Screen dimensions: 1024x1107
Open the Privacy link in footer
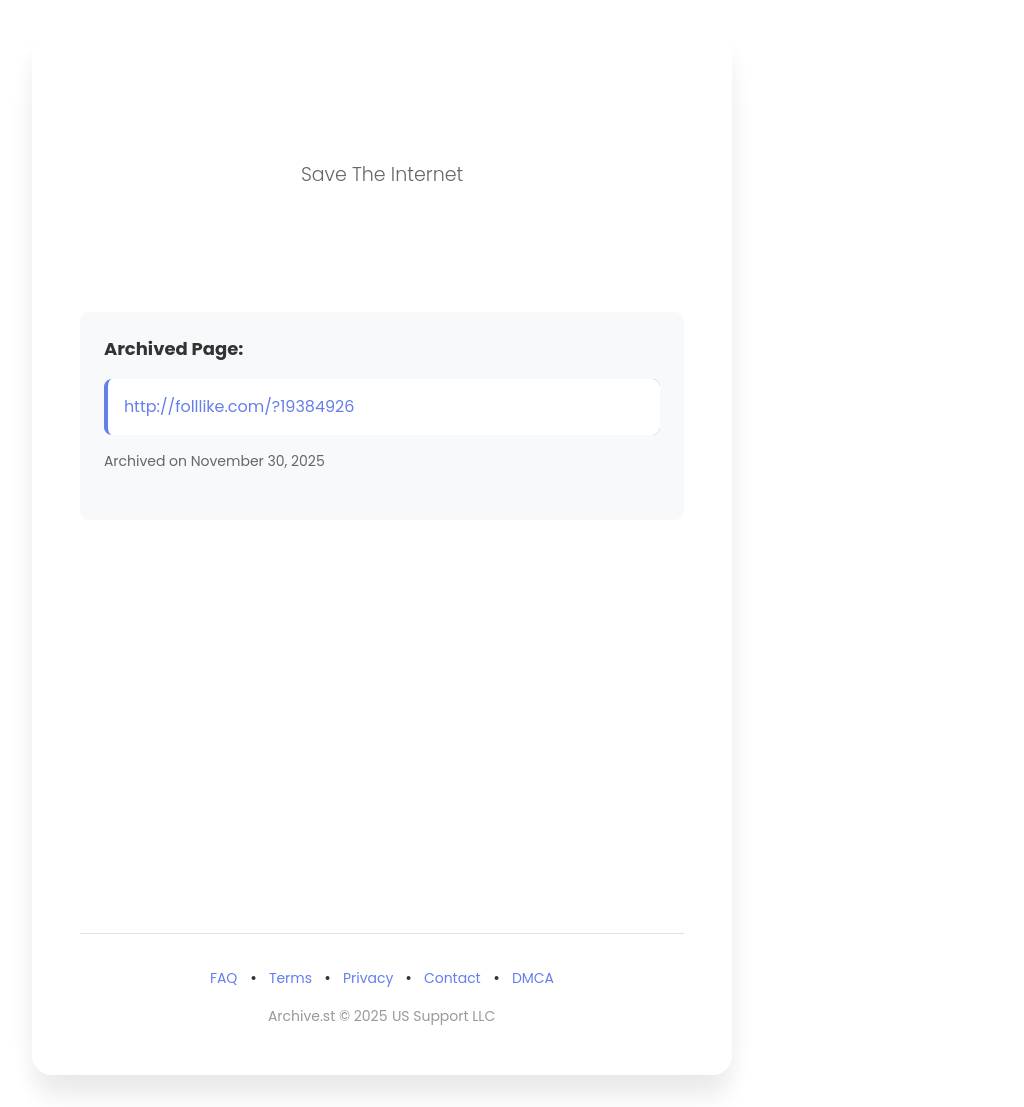point(368,978)
